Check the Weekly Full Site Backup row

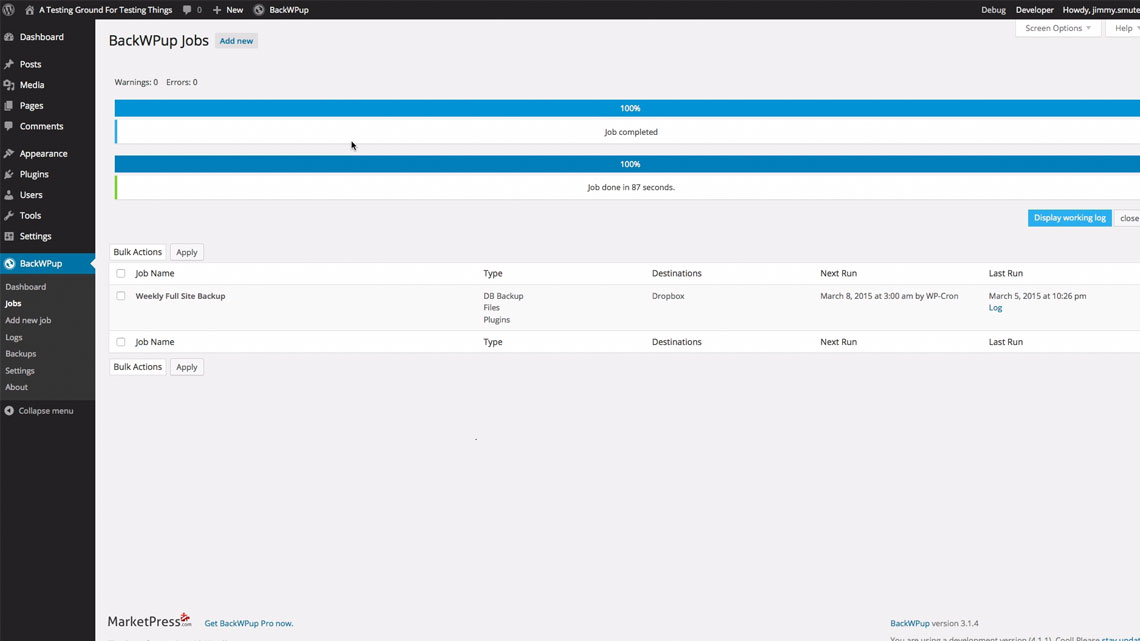coord(121,296)
